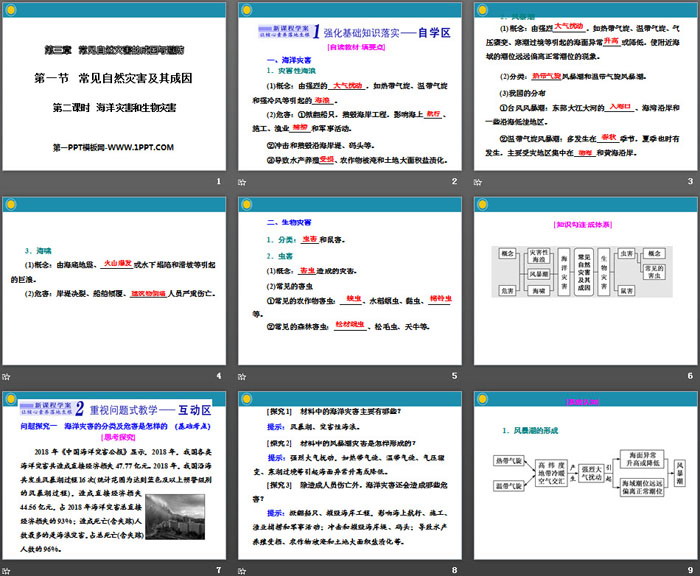Select the title slide thumbnail, slide 1
The height and width of the screenshot is (576, 700).
click(x=113, y=86)
